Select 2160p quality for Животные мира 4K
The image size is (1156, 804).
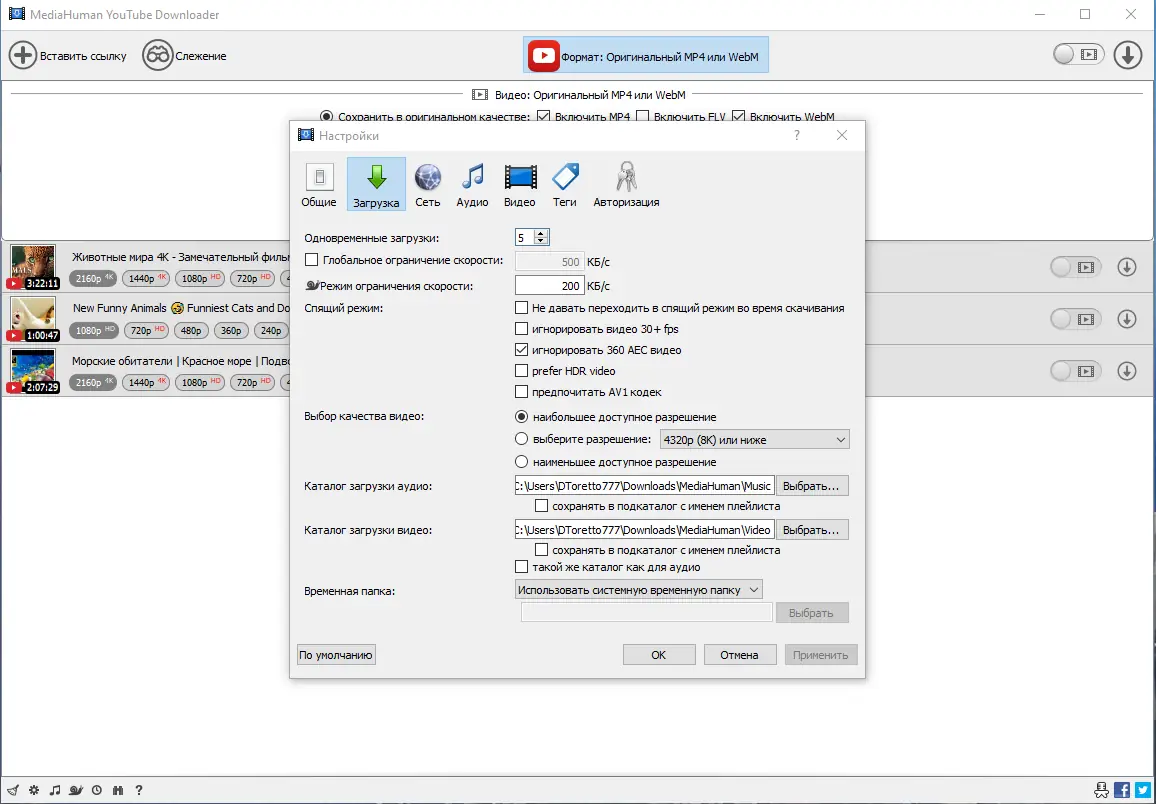(93, 278)
